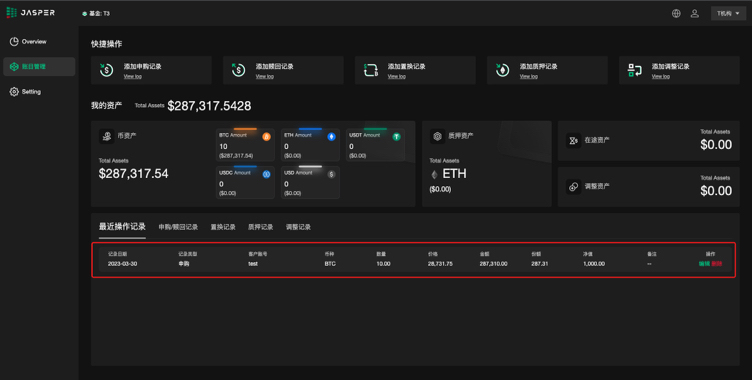This screenshot has height=380, width=752.
Task: Click the 账目管理 cube icon in sidebar
Action: 14,67
